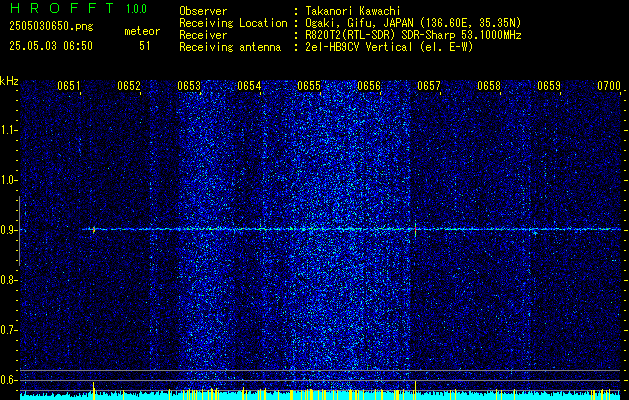Click the 0655 time marker
This screenshot has height=400, width=629.
(x=309, y=86)
